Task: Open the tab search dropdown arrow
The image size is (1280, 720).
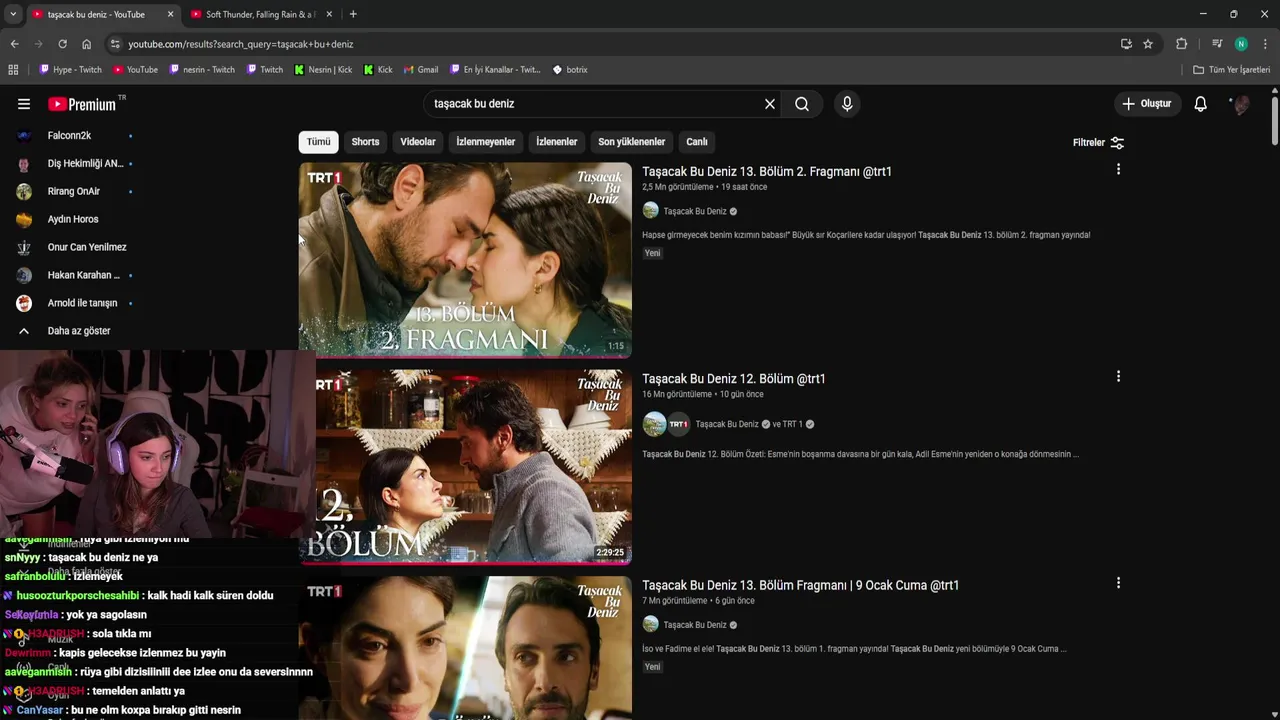Action: point(12,14)
